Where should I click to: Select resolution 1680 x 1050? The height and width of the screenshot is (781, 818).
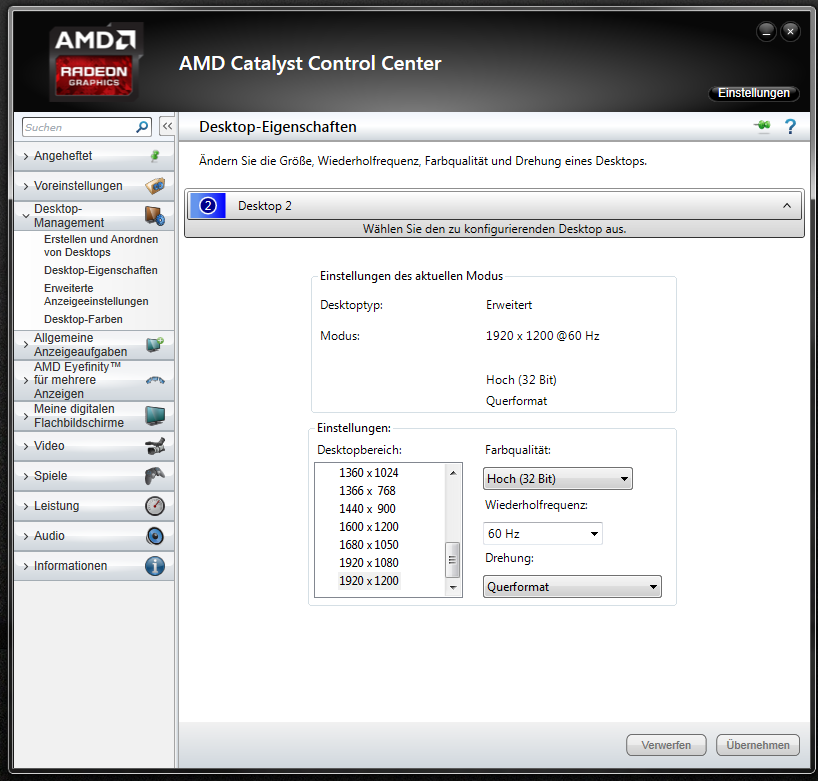coord(368,545)
